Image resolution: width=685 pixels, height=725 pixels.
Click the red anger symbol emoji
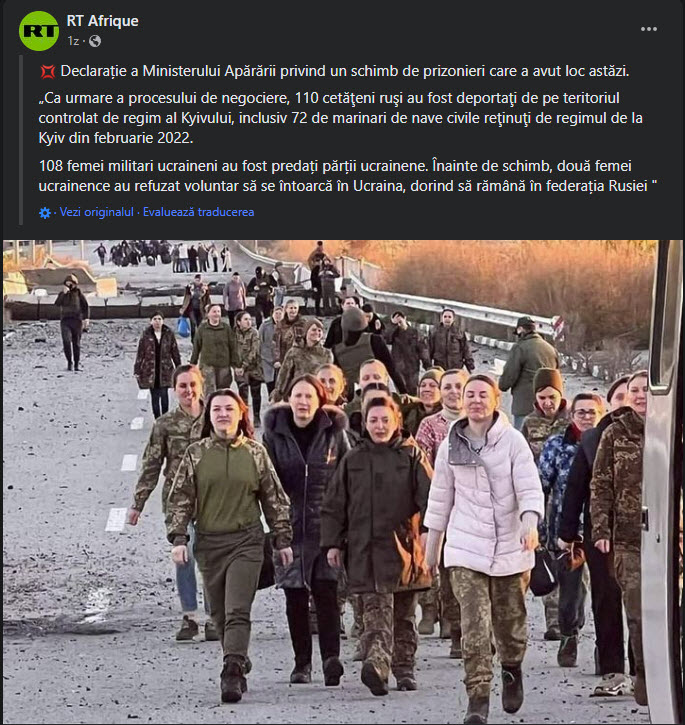click(48, 72)
